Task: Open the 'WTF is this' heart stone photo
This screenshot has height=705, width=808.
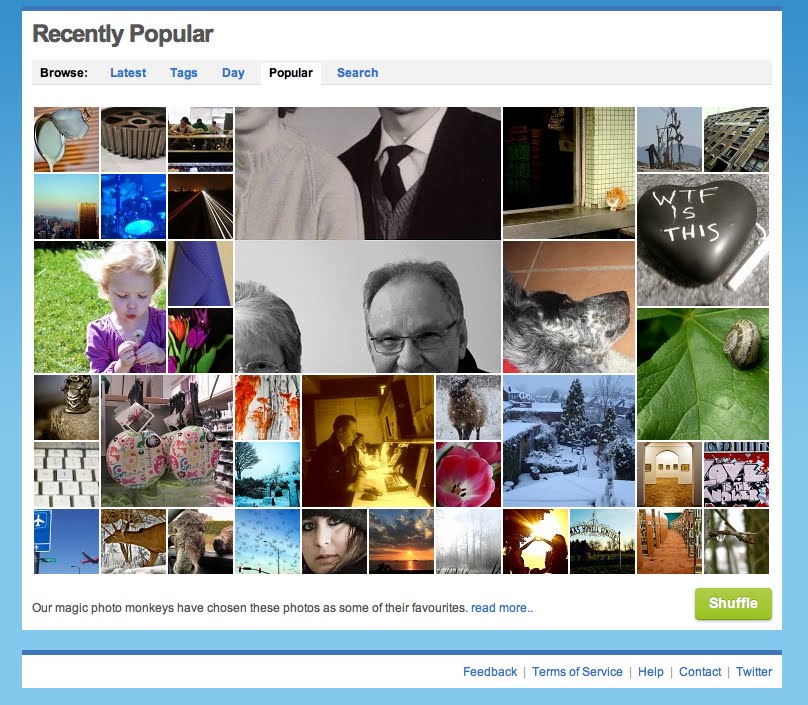Action: [x=703, y=240]
